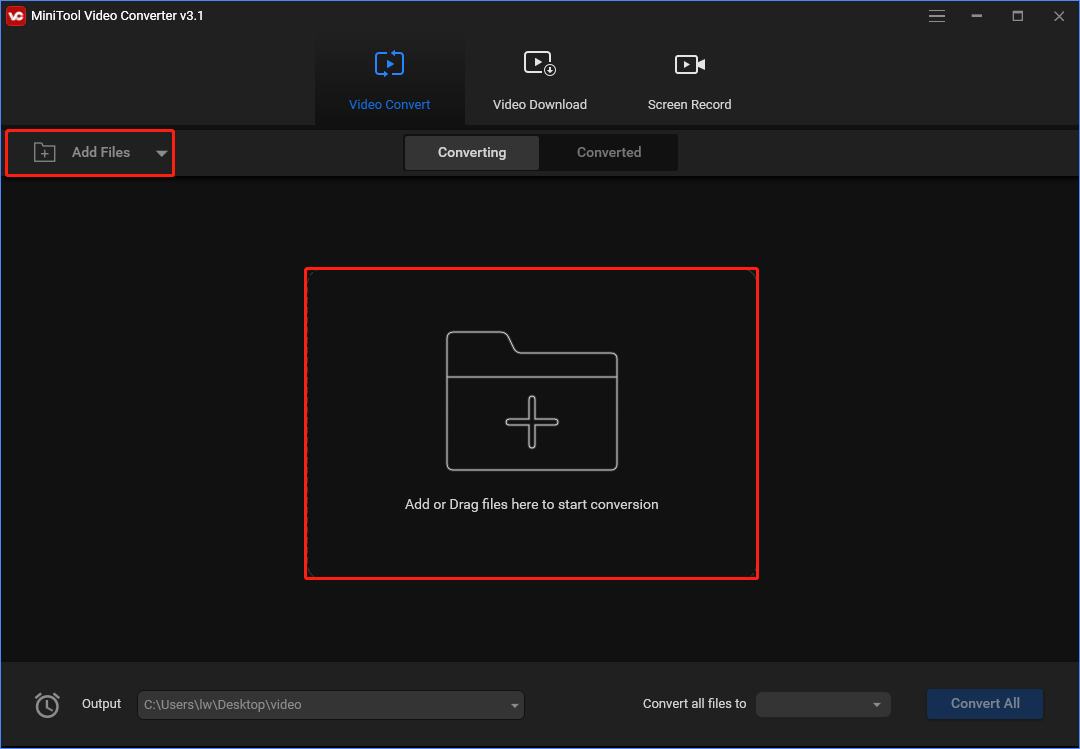The height and width of the screenshot is (749, 1080).
Task: Click the Video Download icon
Action: [539, 63]
